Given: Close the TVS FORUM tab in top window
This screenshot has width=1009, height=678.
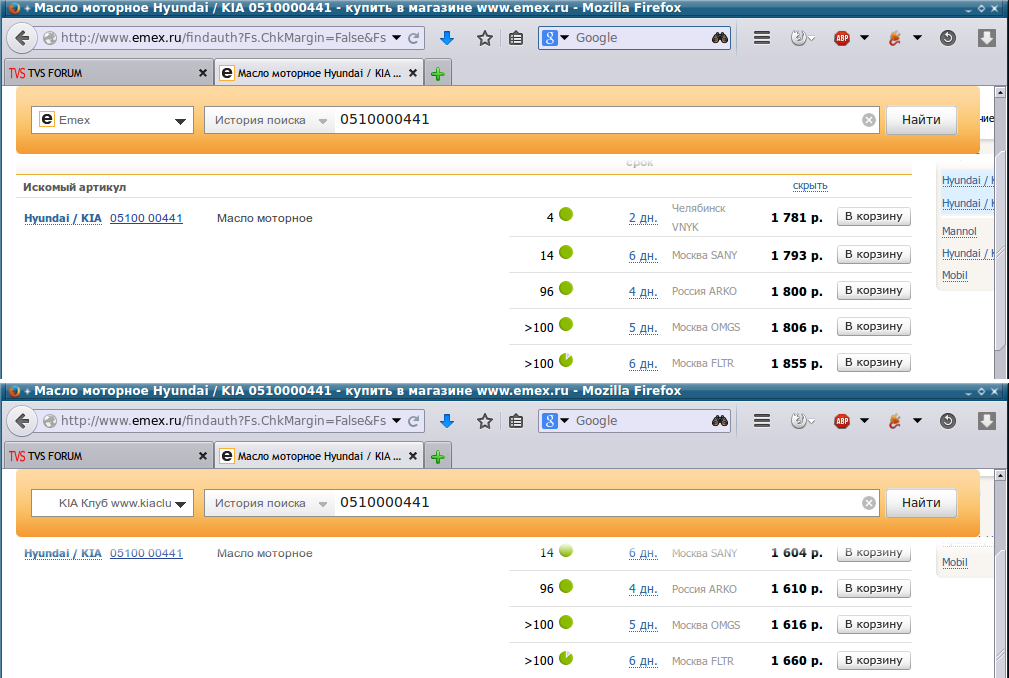Looking at the screenshot, I should pos(203,73).
